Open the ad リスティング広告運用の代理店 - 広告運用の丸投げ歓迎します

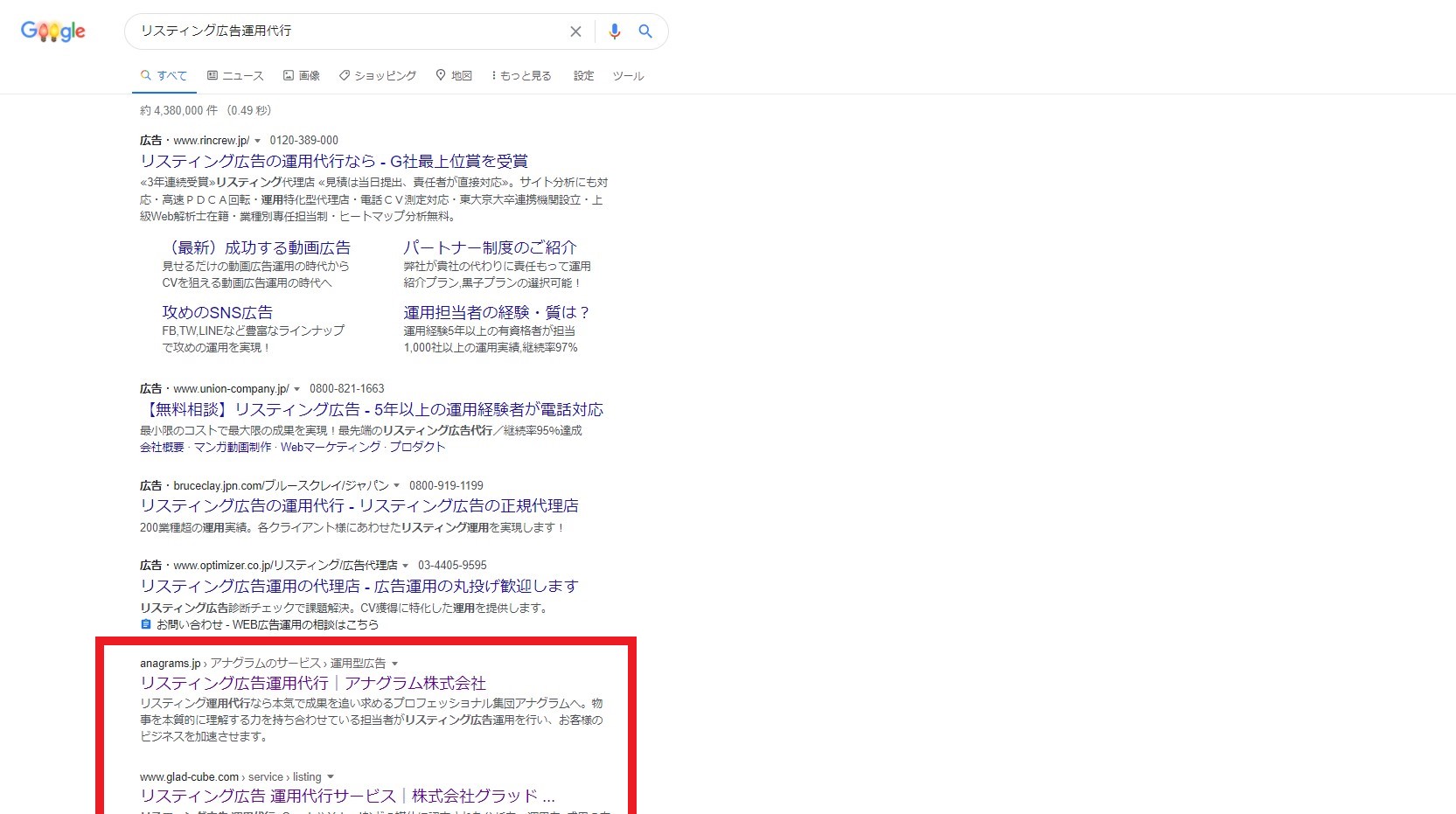pyautogui.click(x=359, y=586)
